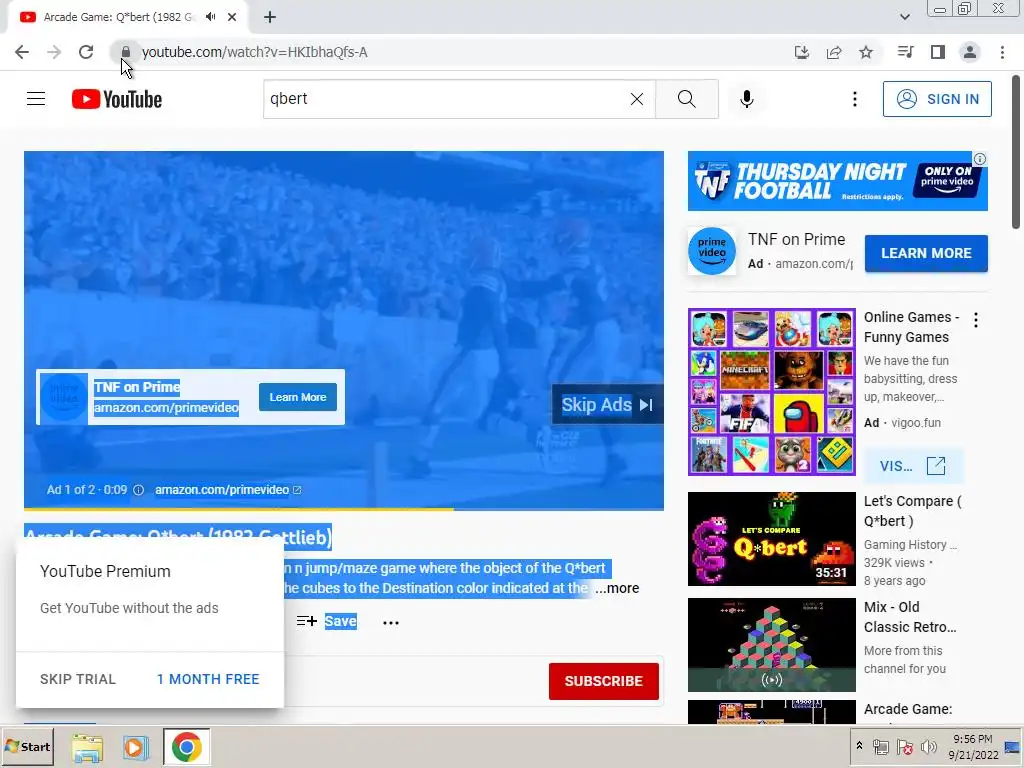
Task: Start voice search with the microphone
Action: click(x=747, y=99)
